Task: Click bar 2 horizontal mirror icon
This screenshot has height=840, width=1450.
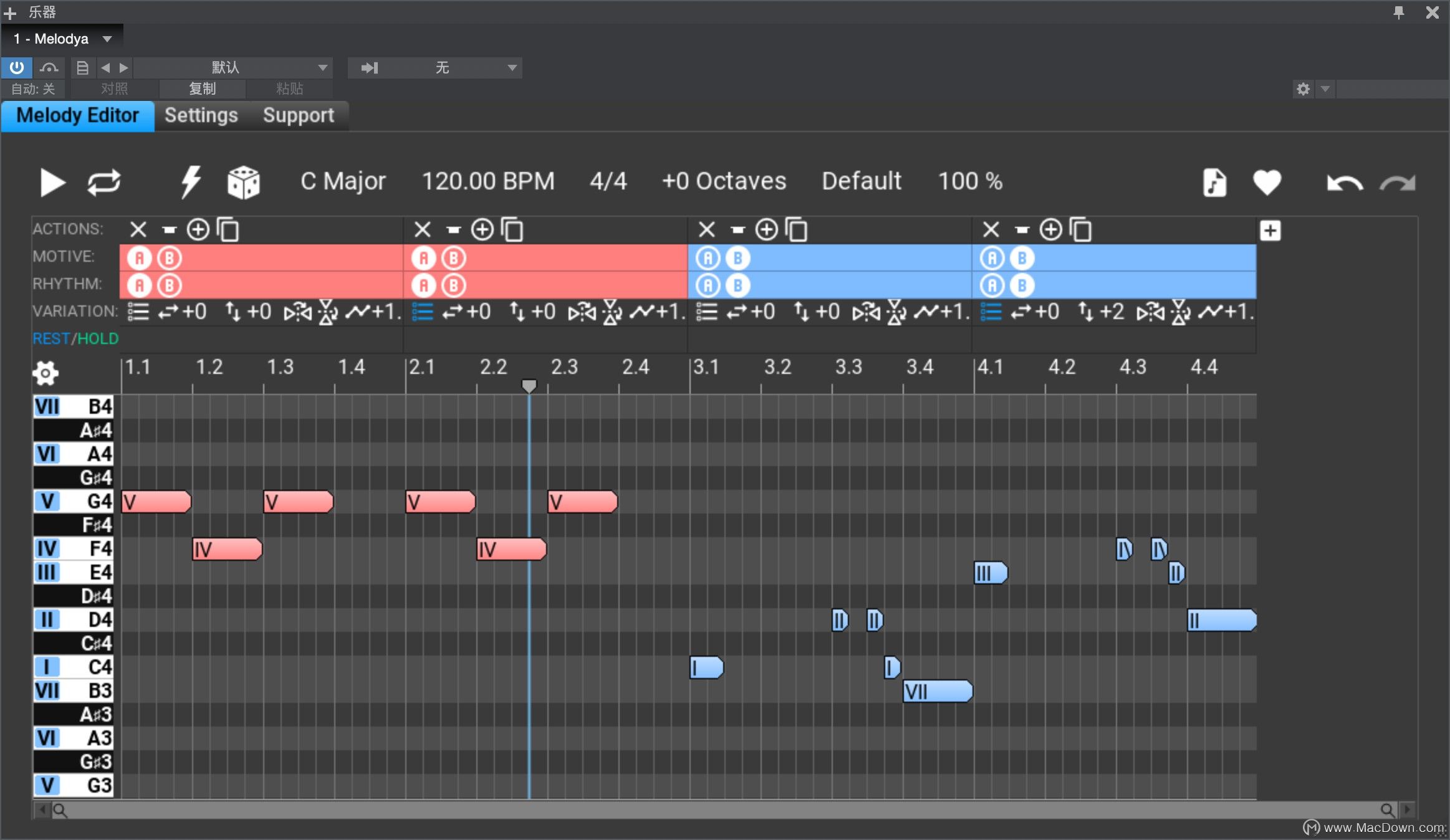Action: pyautogui.click(x=582, y=312)
